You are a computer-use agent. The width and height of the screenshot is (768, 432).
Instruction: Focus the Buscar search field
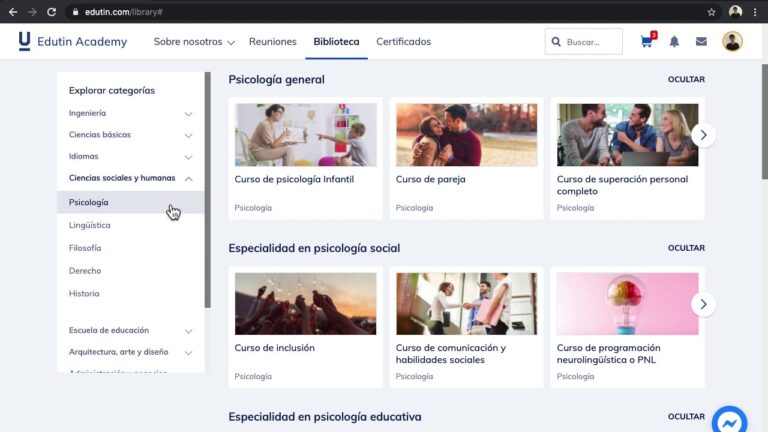(x=583, y=42)
